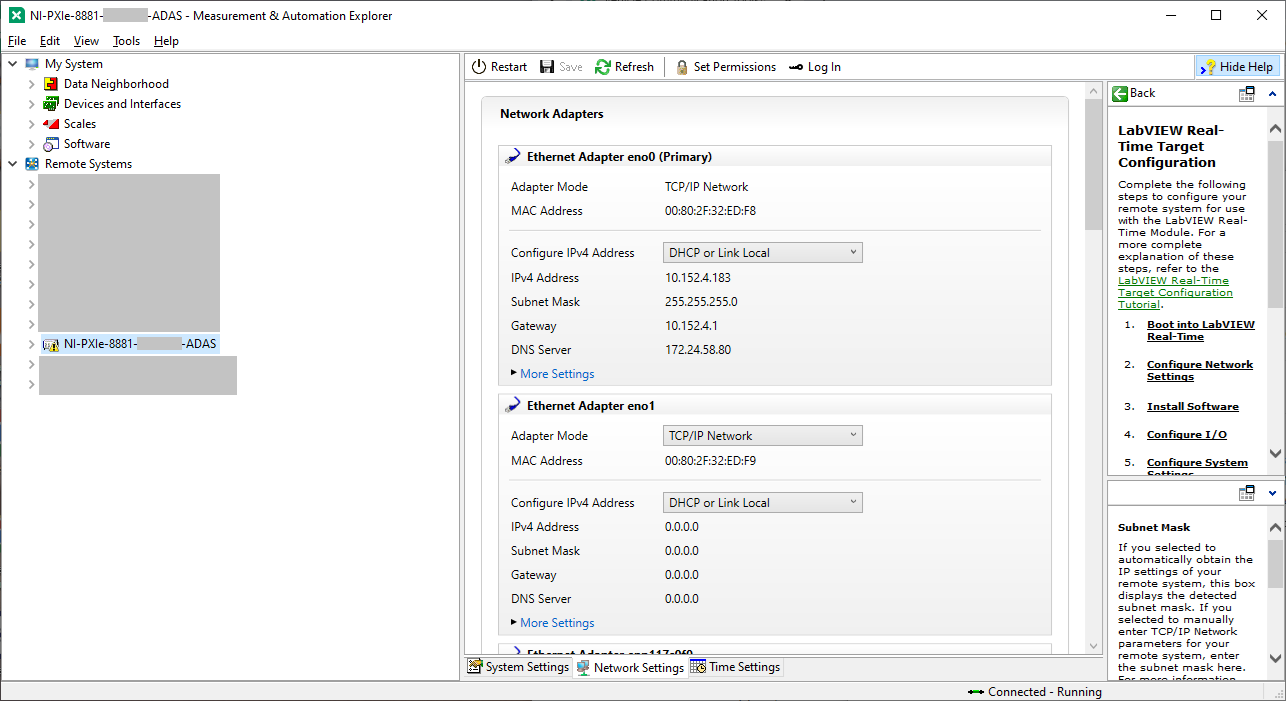Open eno1 Adapter Mode dropdown
Viewport: 1286px width, 701px height.
click(762, 436)
